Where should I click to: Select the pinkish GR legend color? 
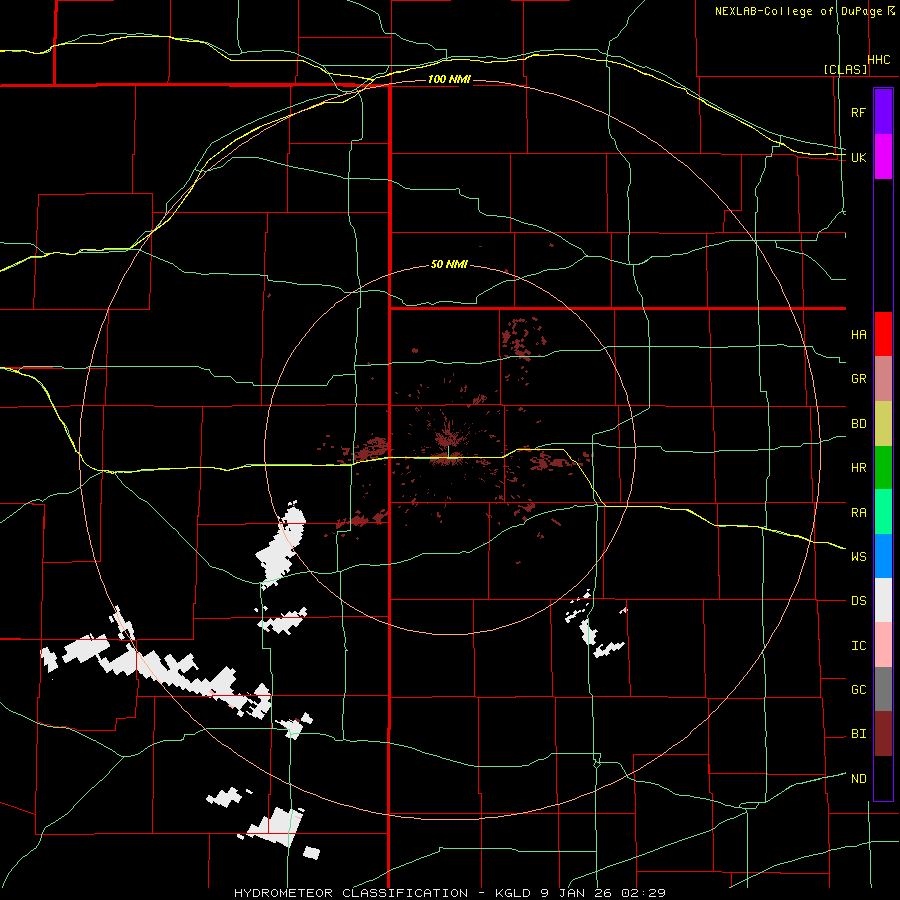(883, 378)
